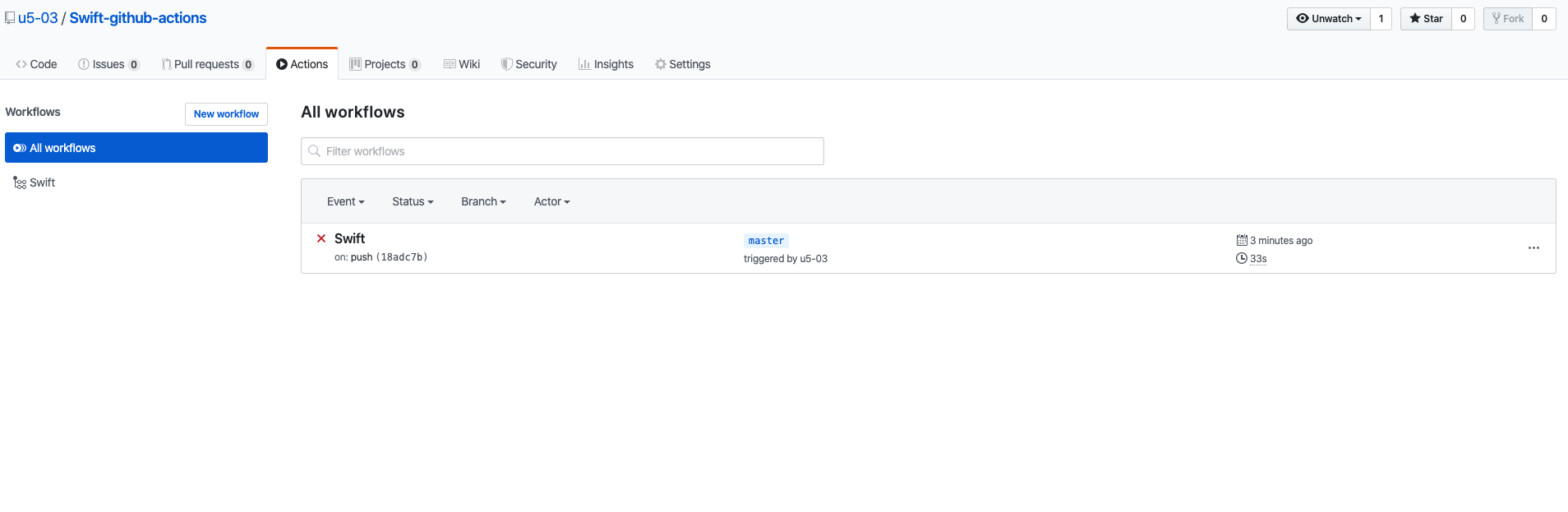Expand the Actor filter dropdown
Viewport: 1568px width, 512px height.
pos(551,201)
